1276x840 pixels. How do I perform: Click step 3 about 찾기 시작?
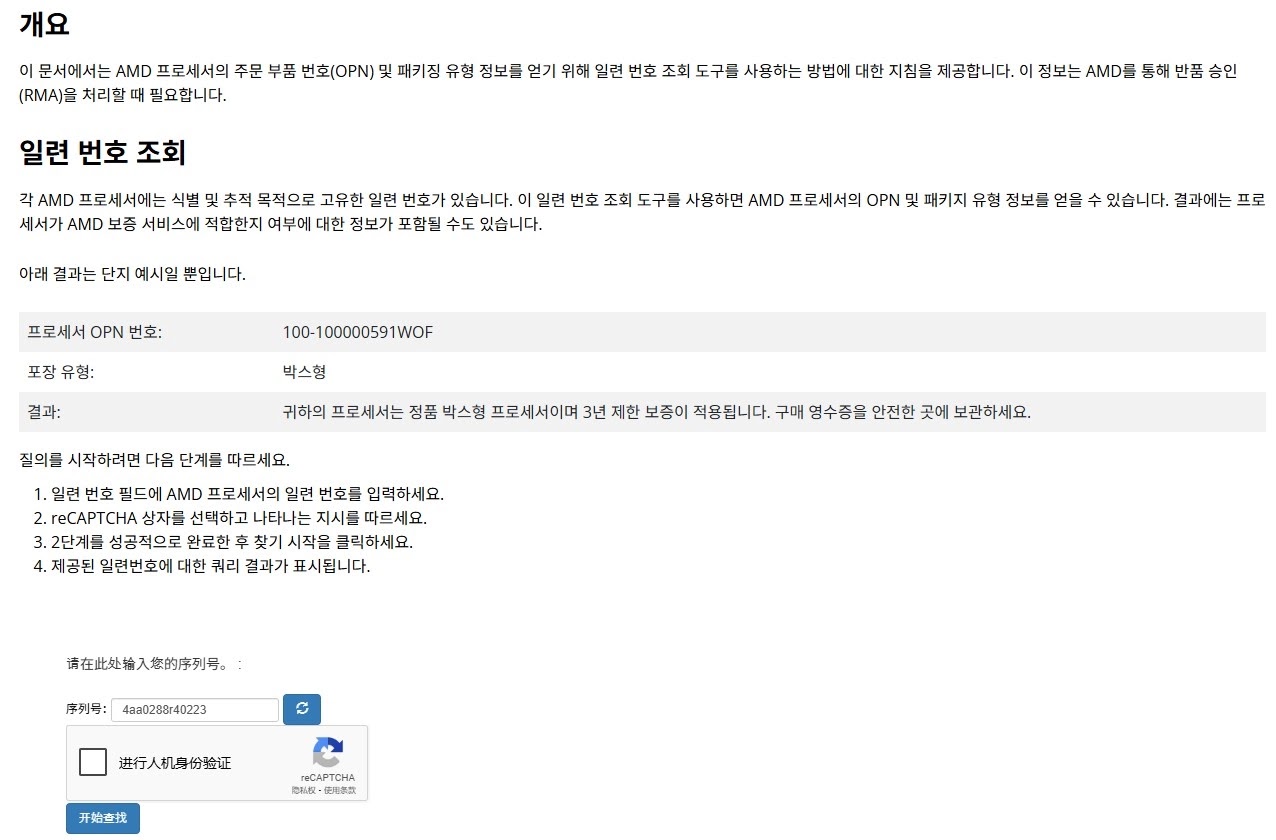pyautogui.click(x=232, y=542)
